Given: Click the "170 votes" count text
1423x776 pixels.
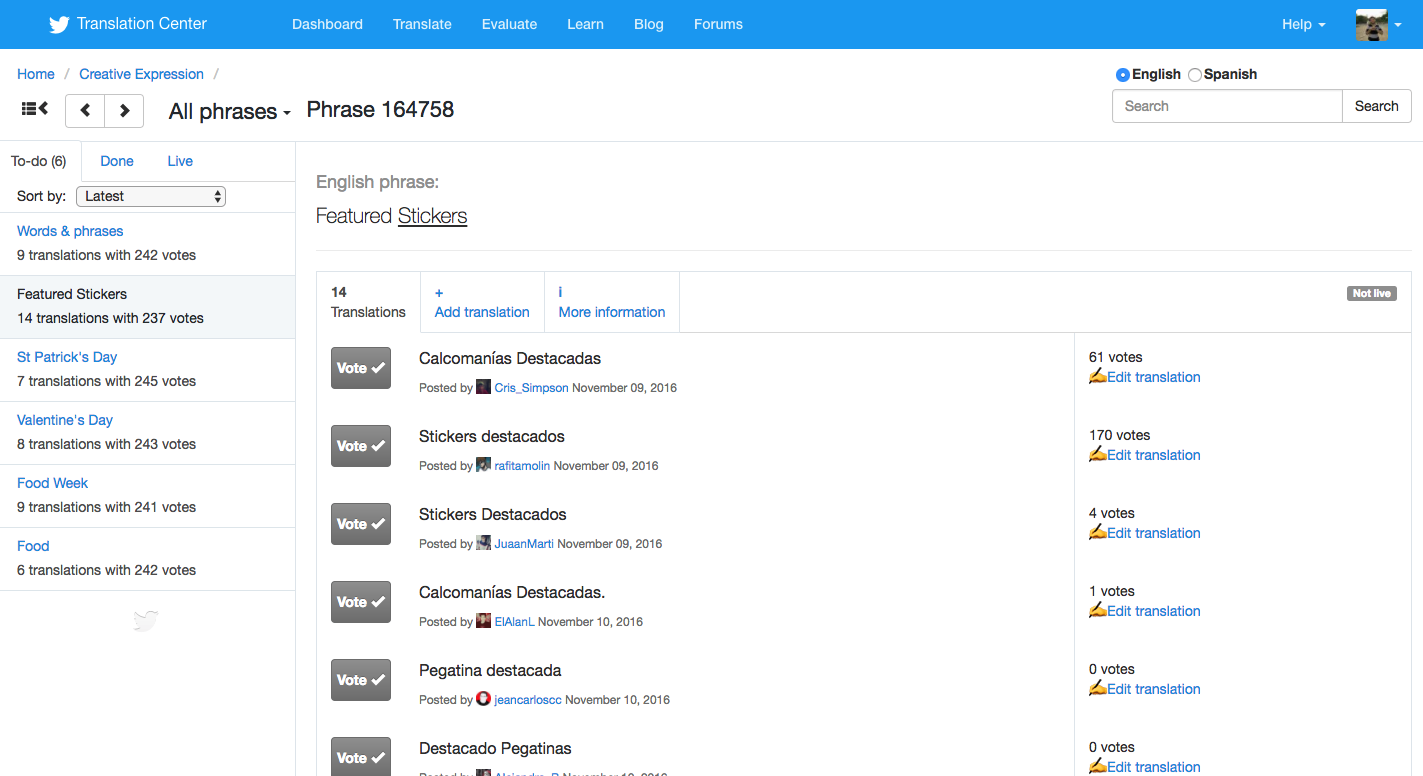Looking at the screenshot, I should [x=1119, y=435].
